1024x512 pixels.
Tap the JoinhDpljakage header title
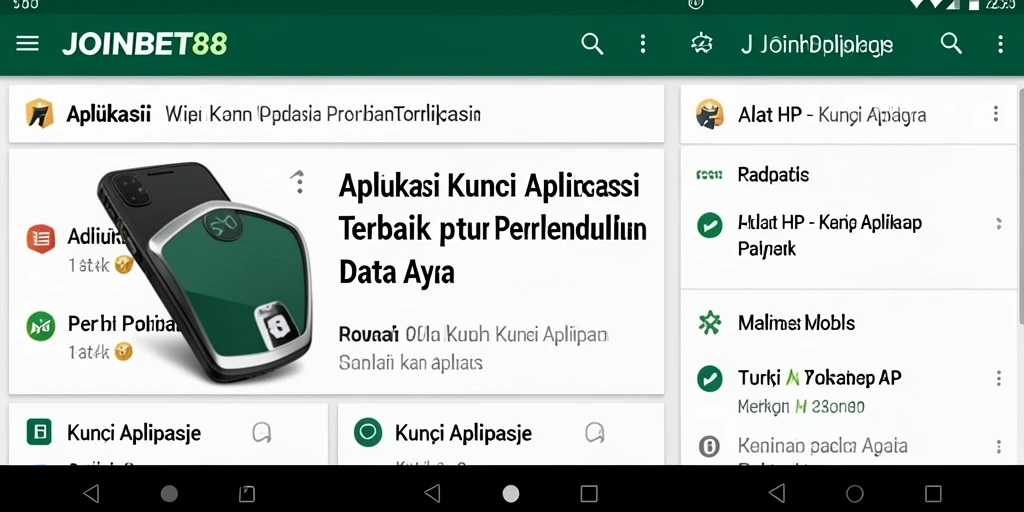coord(817,45)
